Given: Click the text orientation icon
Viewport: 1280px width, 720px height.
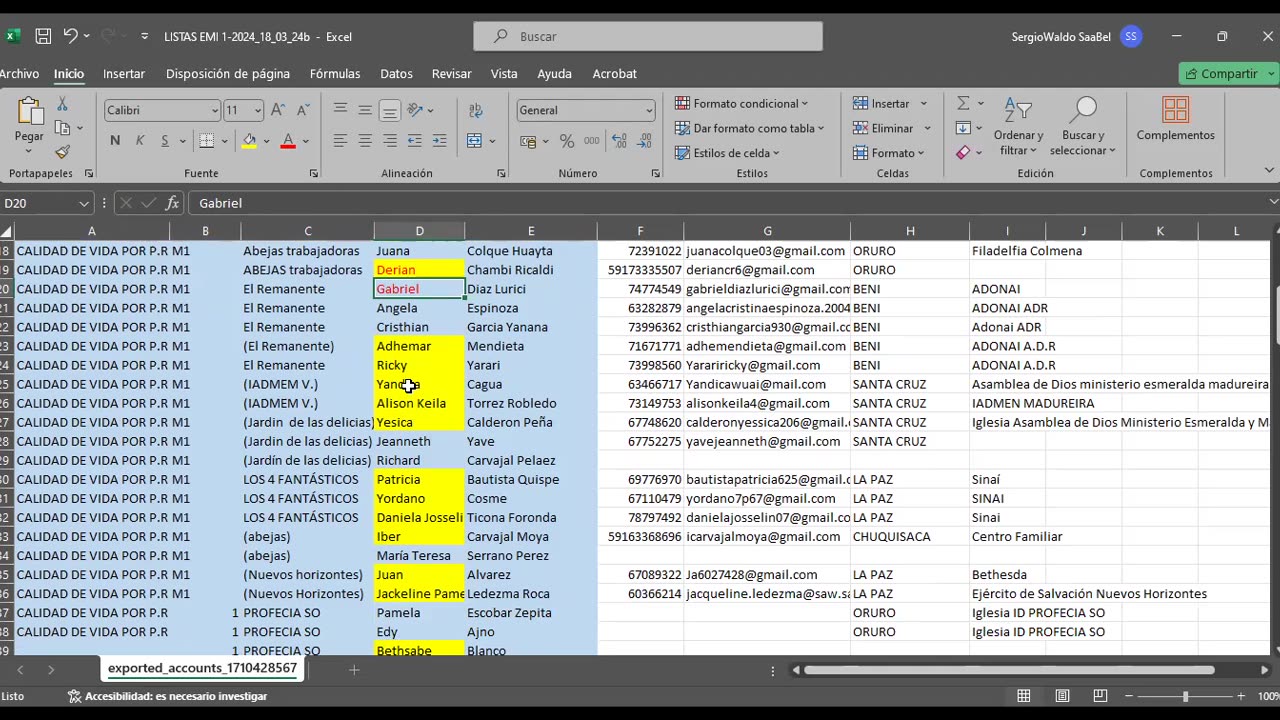Looking at the screenshot, I should coord(417,110).
